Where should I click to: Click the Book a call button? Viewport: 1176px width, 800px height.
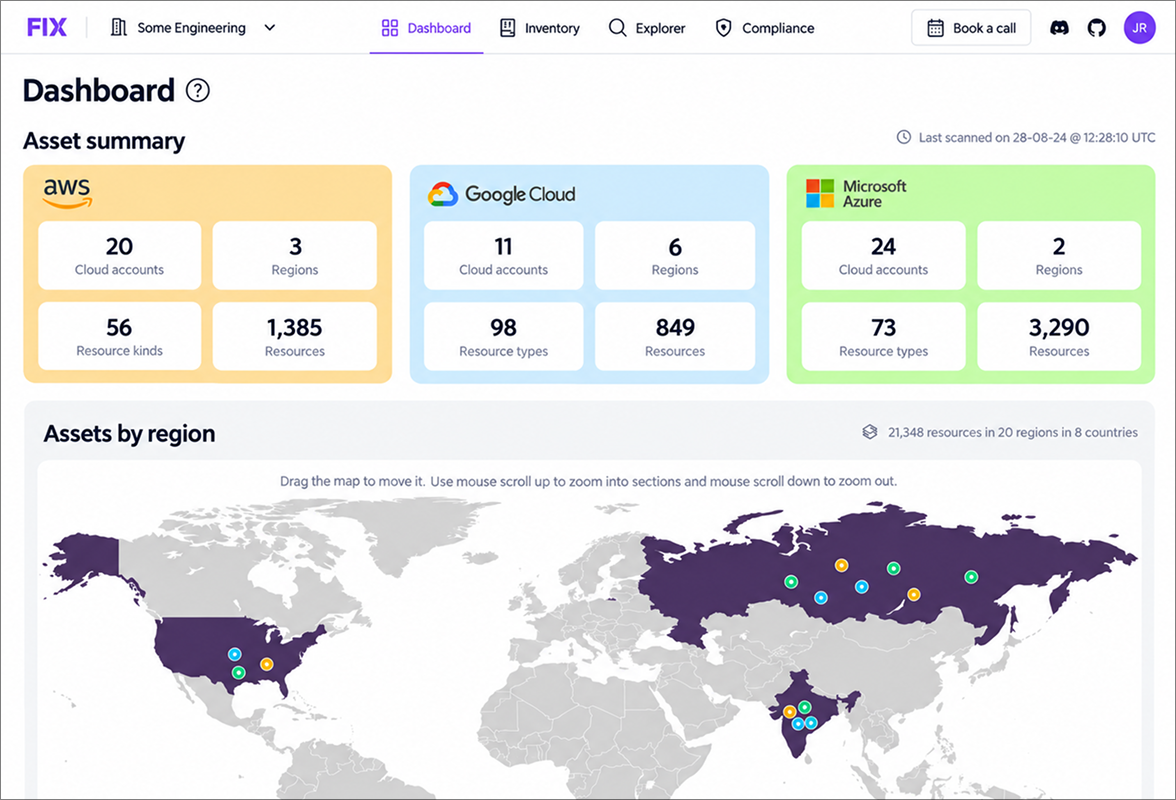970,28
